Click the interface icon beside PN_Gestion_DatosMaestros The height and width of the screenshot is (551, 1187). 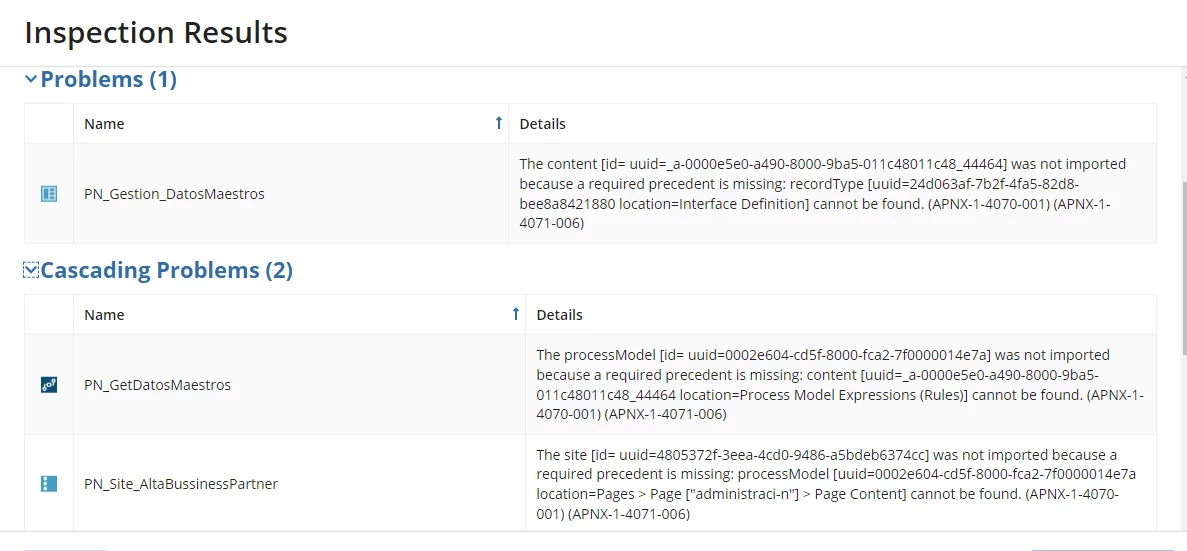[48, 194]
